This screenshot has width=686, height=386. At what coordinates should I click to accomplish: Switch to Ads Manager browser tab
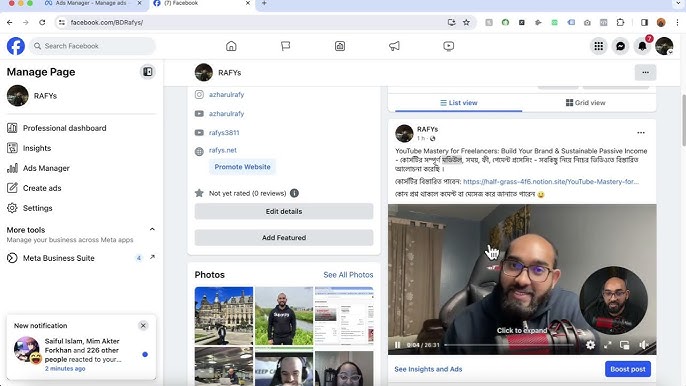click(x=91, y=3)
